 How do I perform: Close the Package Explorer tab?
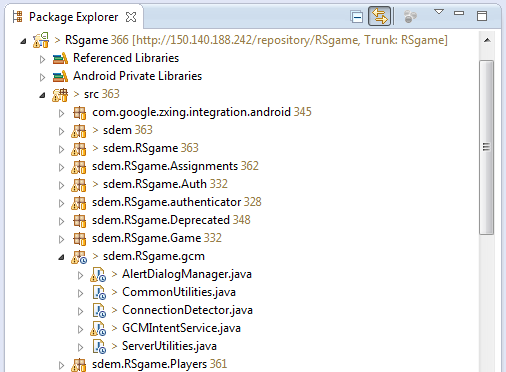coord(131,17)
